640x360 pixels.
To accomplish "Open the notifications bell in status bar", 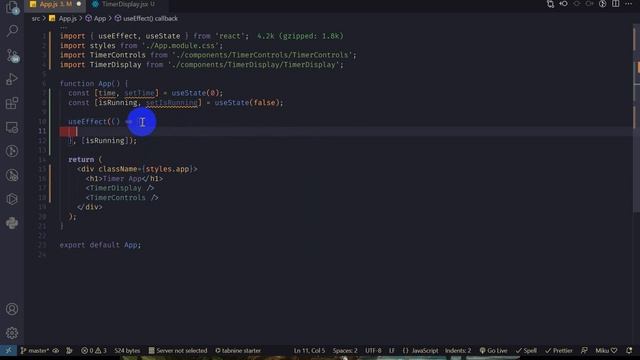I will click(x=629, y=351).
